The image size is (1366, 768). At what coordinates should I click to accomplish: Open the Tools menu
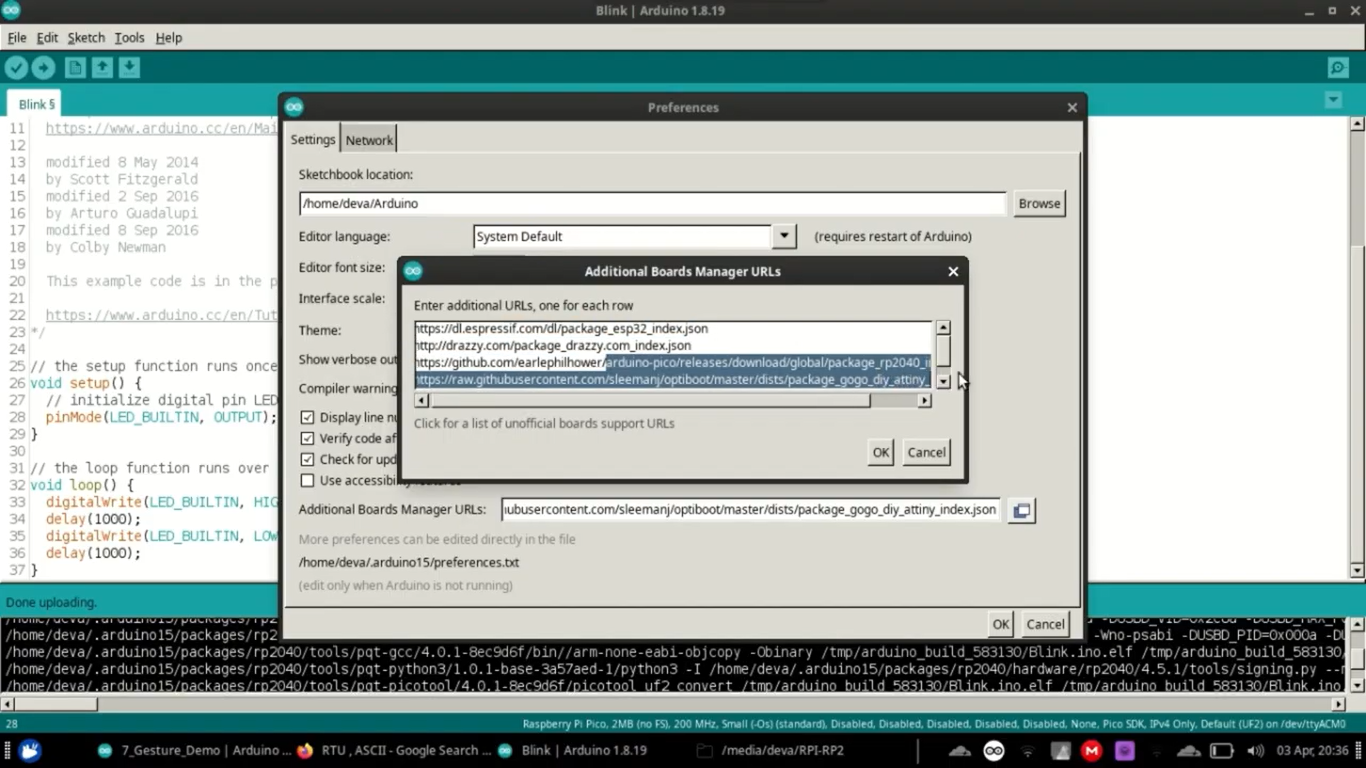tap(129, 37)
